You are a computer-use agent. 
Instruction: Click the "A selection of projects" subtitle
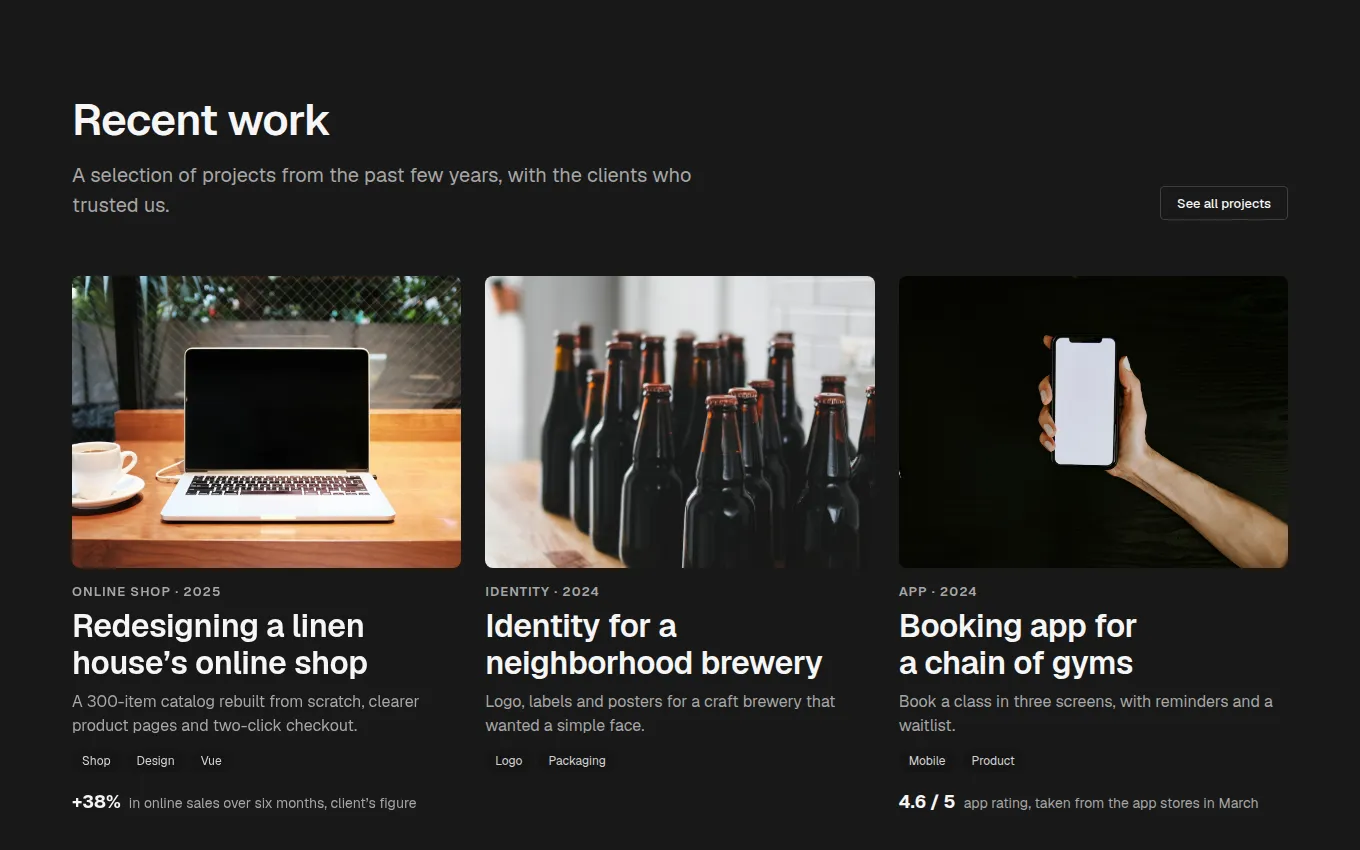click(382, 190)
